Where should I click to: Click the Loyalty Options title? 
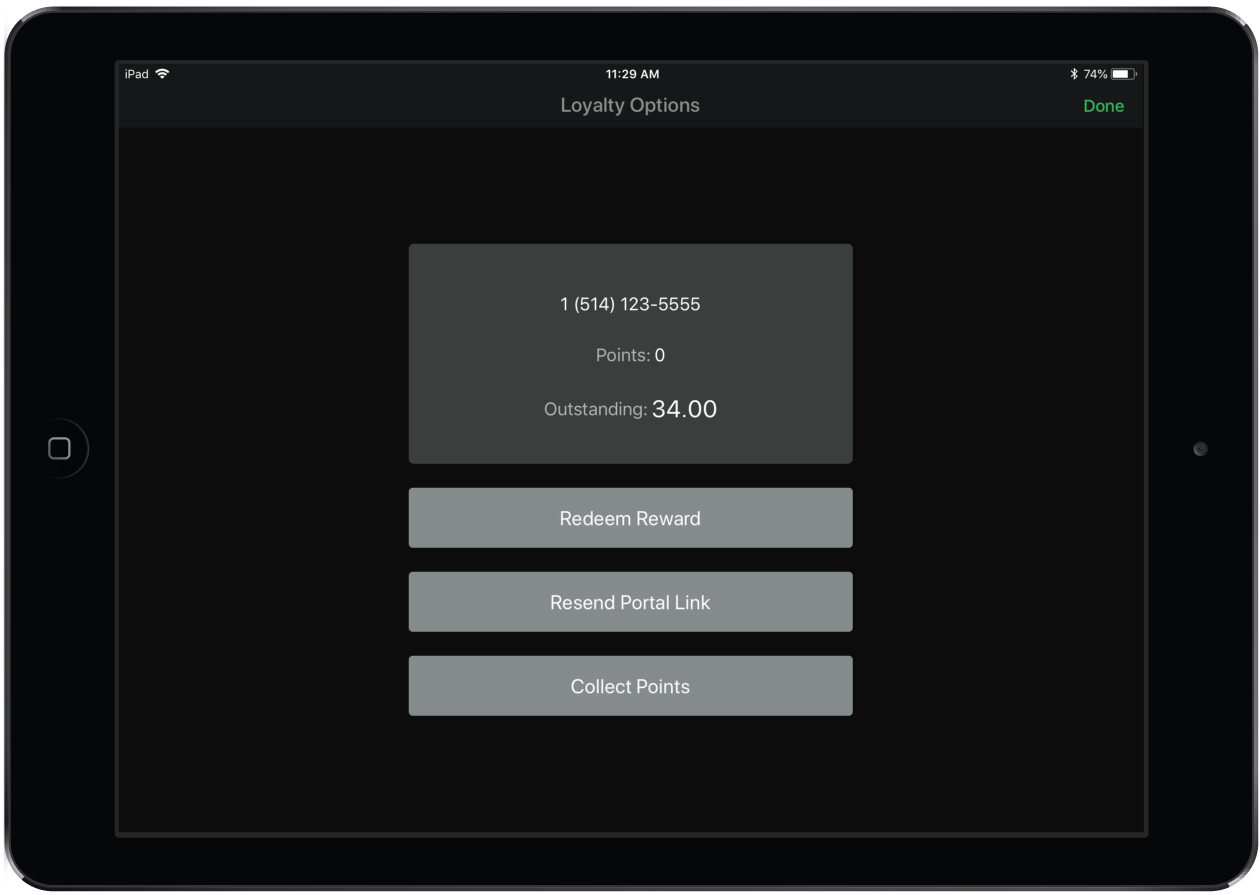pos(630,105)
